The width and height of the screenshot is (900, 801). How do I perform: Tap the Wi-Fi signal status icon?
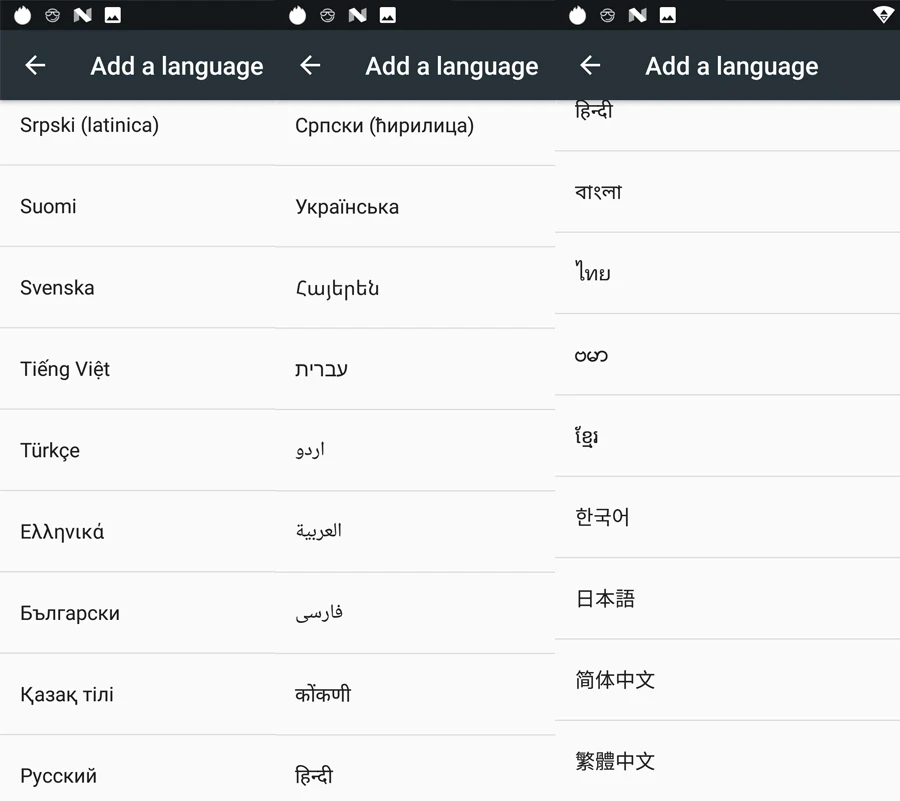[x=884, y=15]
